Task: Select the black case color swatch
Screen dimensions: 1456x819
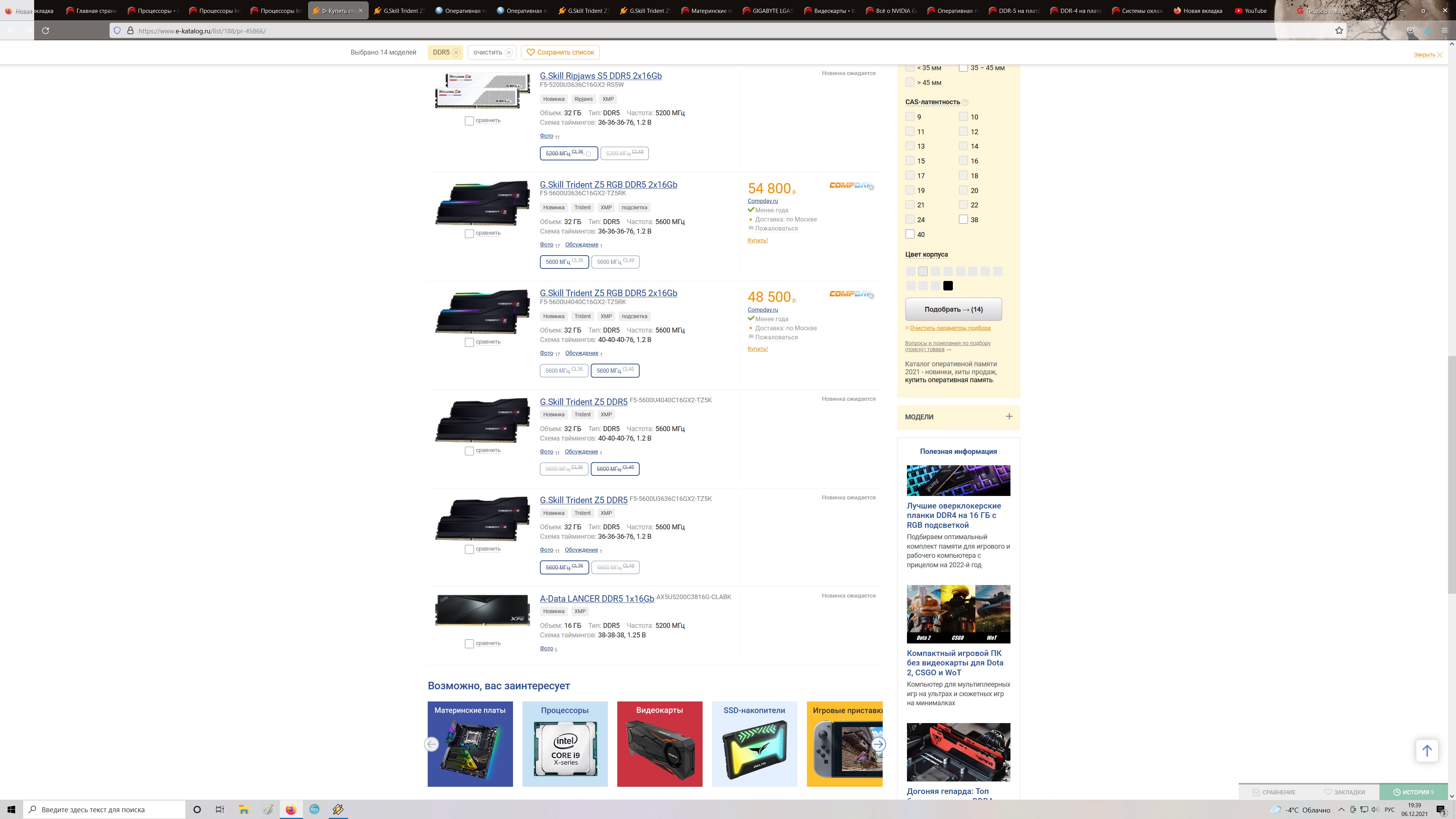Action: (948, 286)
